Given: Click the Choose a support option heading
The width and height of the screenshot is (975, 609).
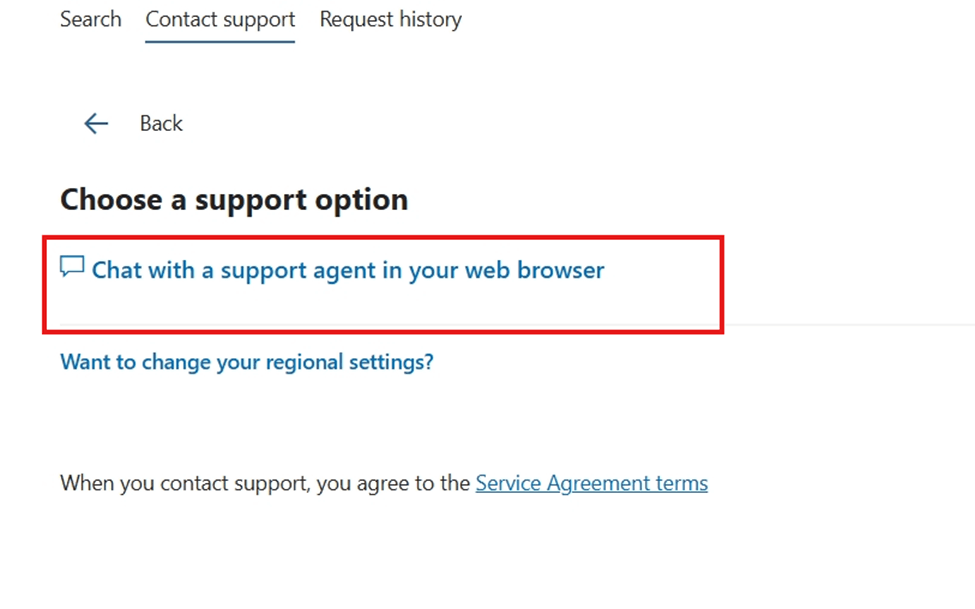Looking at the screenshot, I should click(x=234, y=199).
